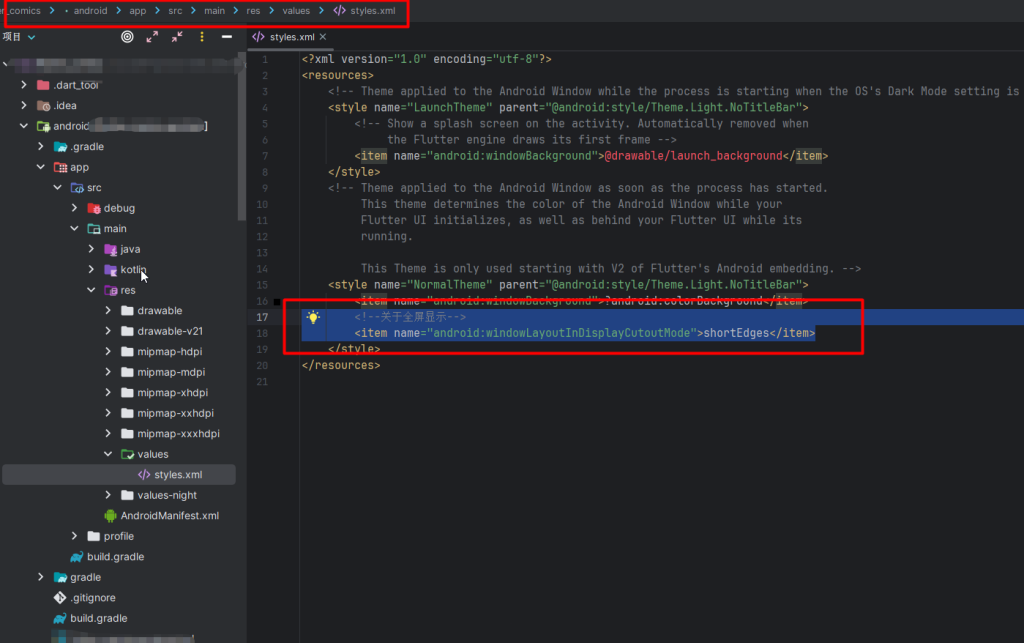Open AndroidManifest.xml in project tree
Screen dimensions: 1024x643
coord(169,516)
